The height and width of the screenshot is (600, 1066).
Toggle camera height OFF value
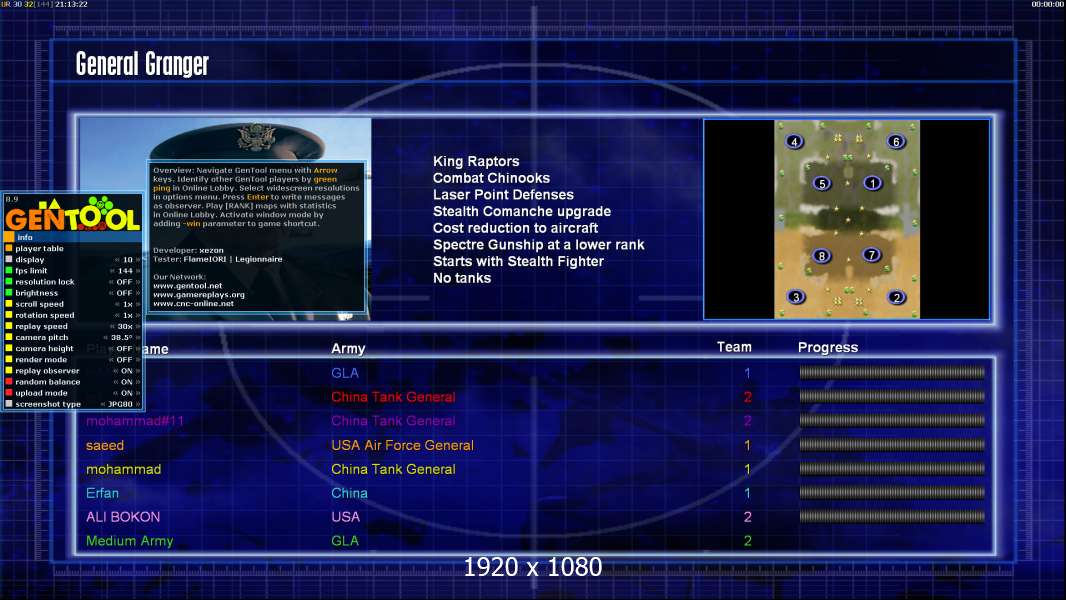(124, 348)
